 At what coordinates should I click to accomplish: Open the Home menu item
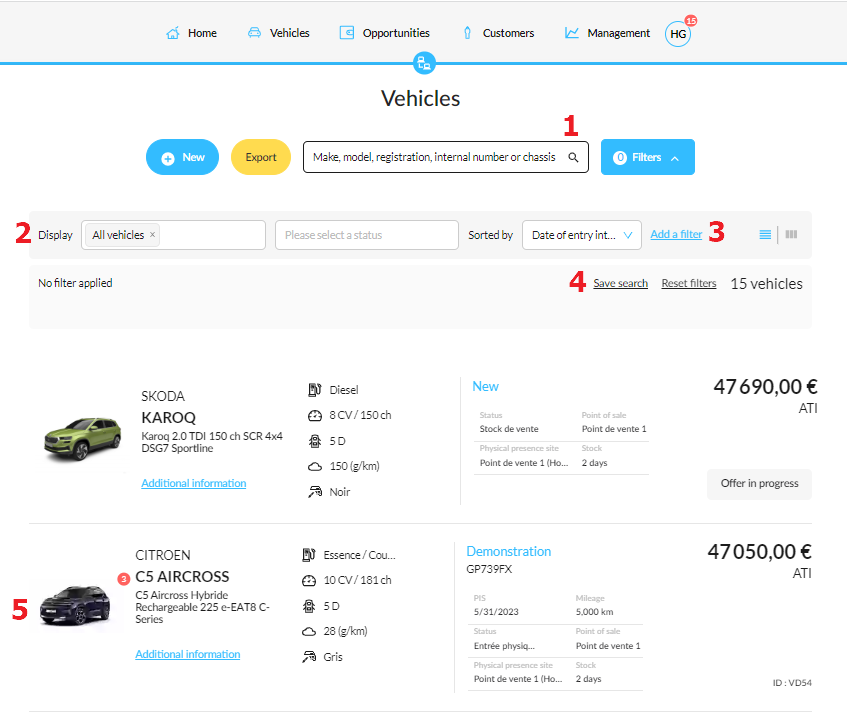pyautogui.click(x=191, y=33)
